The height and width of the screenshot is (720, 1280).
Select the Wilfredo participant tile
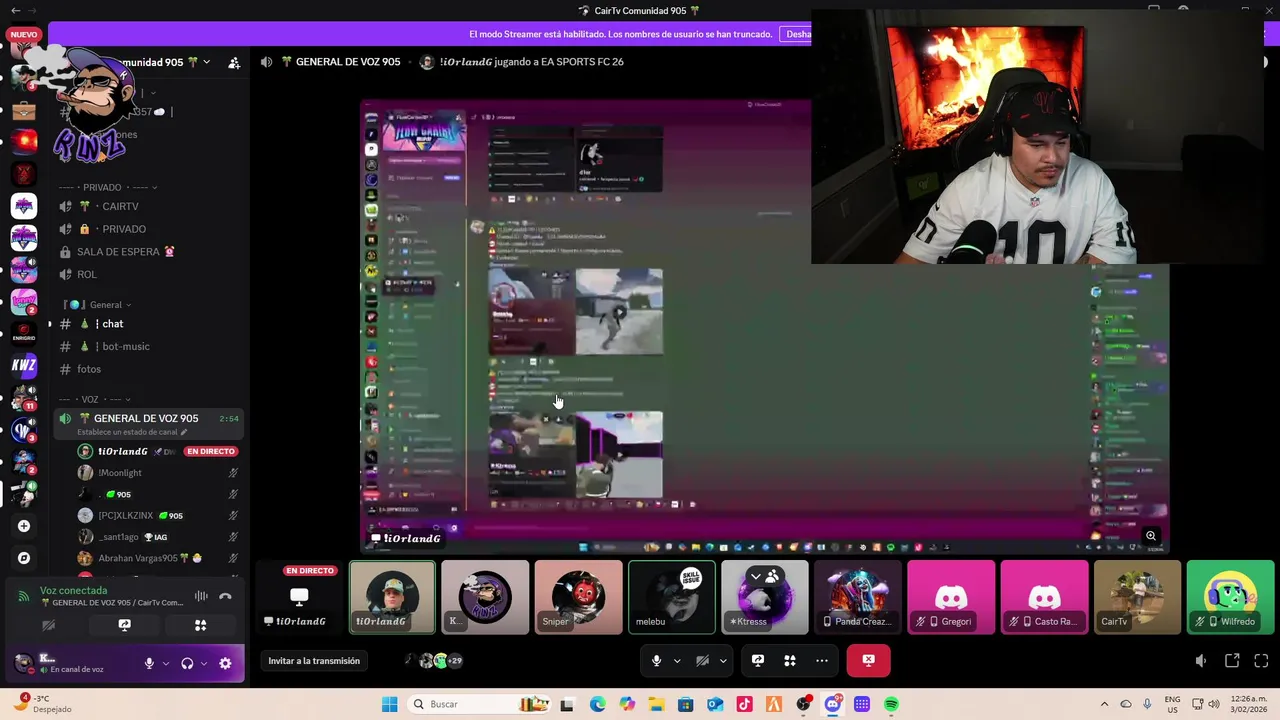click(1230, 598)
